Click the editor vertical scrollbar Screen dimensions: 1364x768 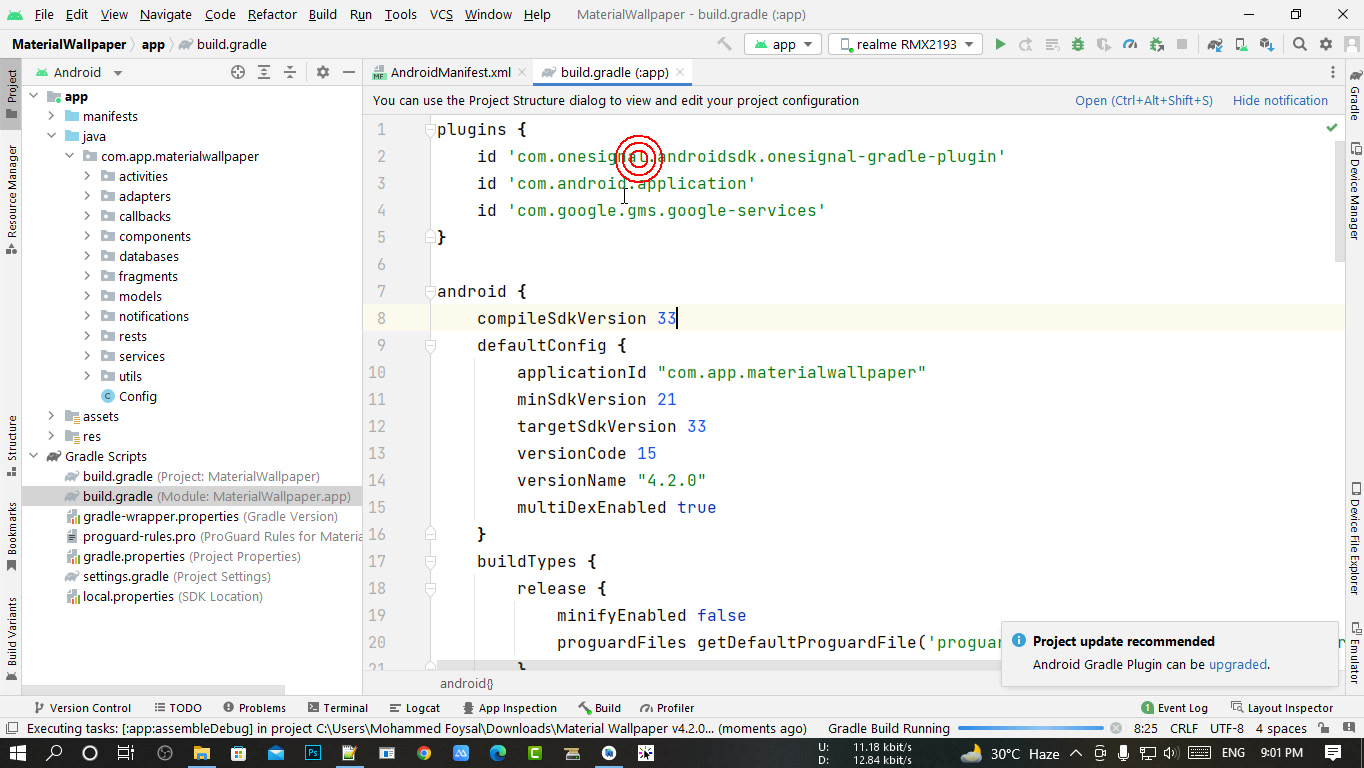(1340, 200)
